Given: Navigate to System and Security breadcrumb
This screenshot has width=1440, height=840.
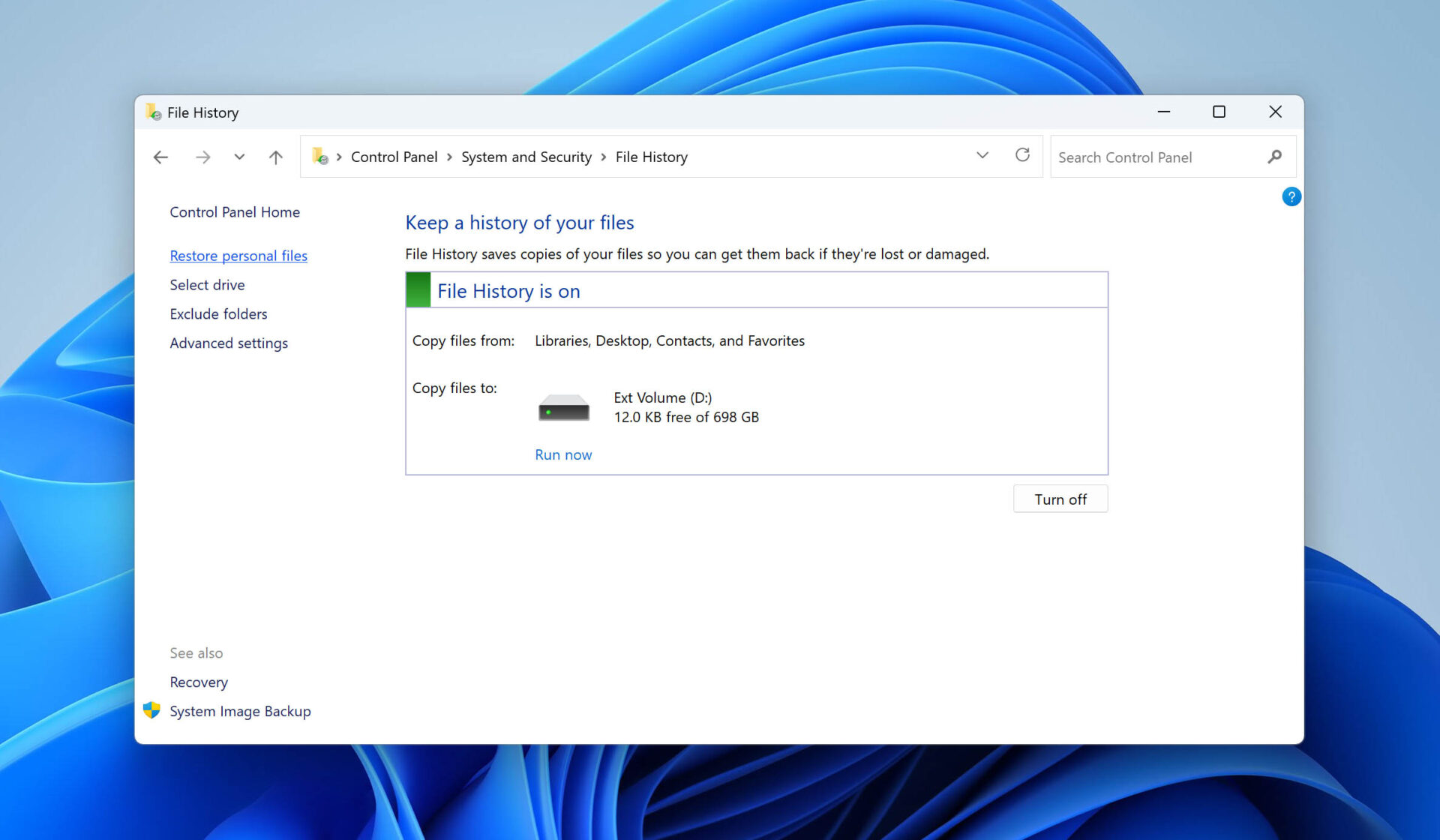Looking at the screenshot, I should point(526,157).
